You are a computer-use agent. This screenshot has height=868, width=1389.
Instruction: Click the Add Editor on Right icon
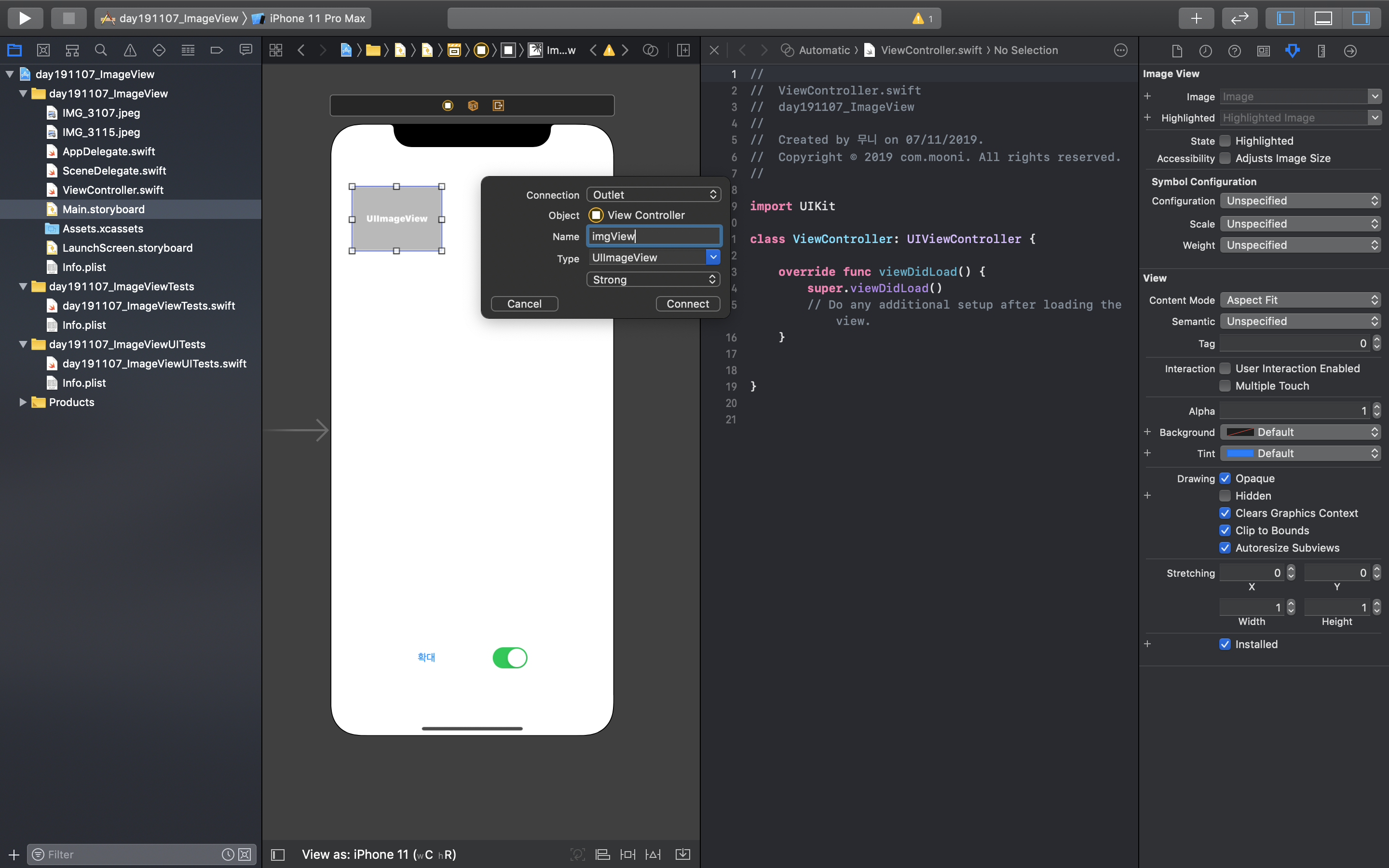(683, 51)
